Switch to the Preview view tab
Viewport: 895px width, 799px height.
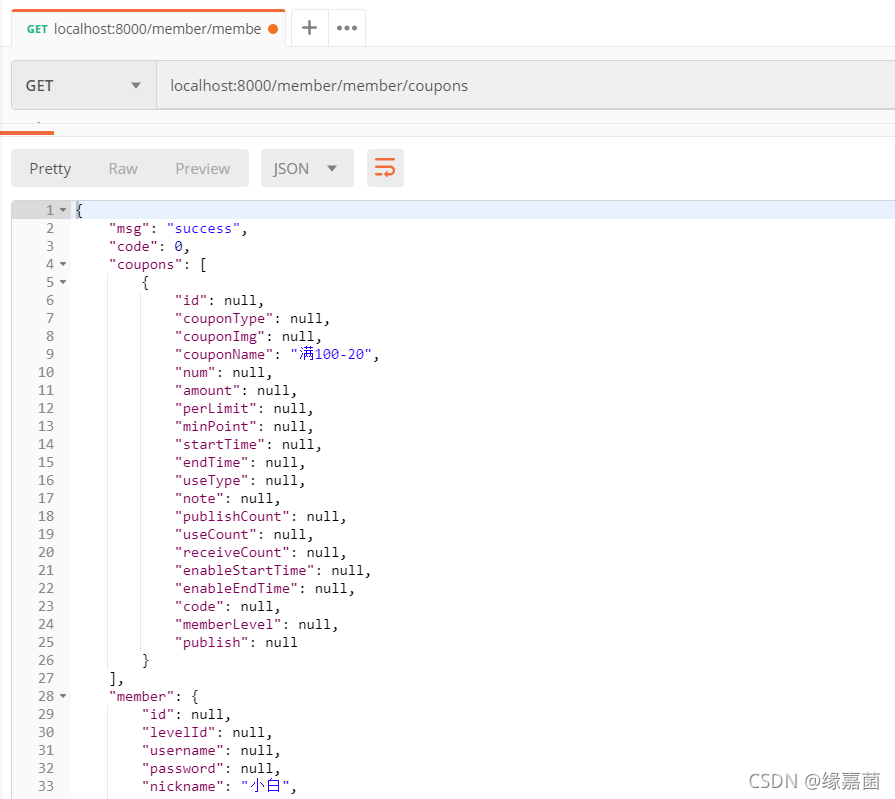[203, 169]
